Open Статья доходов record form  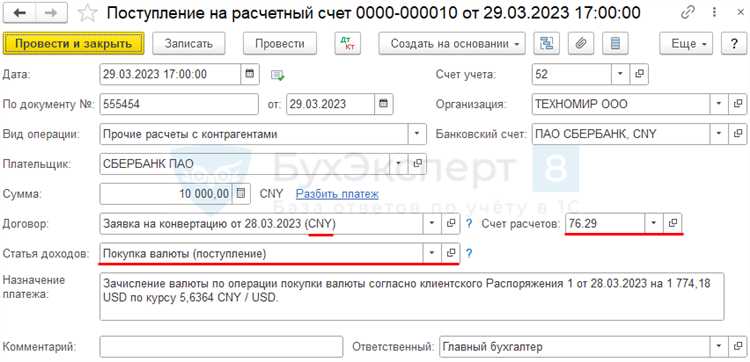[451, 253]
